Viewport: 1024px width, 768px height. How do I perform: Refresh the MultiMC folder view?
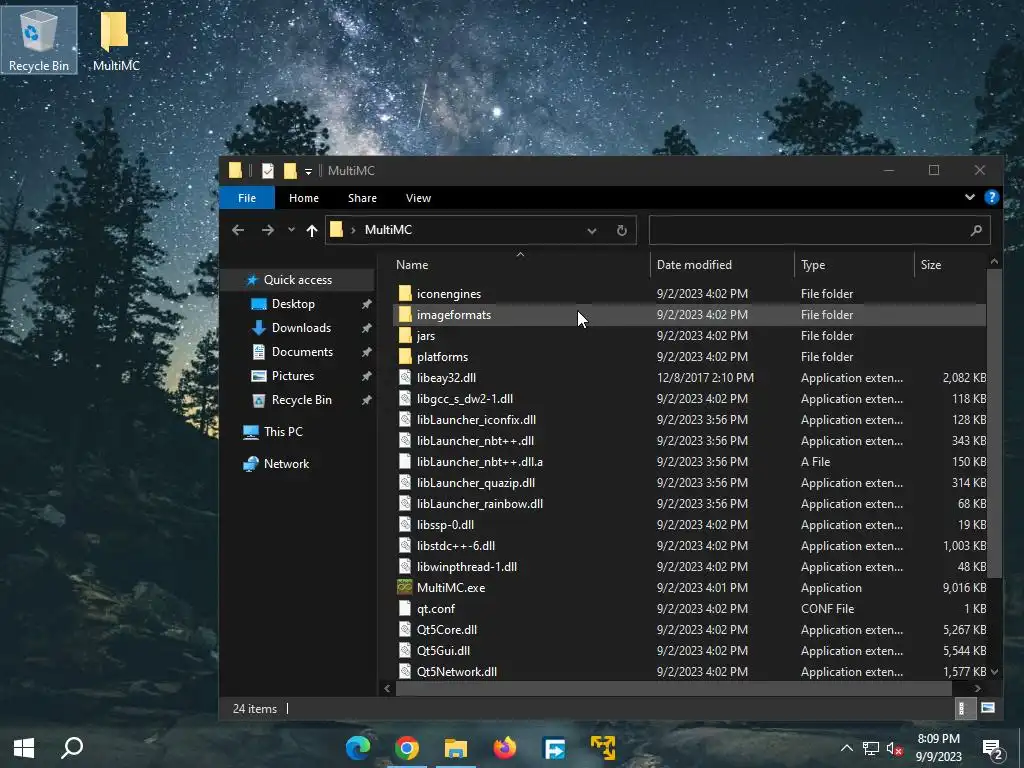[x=622, y=231]
